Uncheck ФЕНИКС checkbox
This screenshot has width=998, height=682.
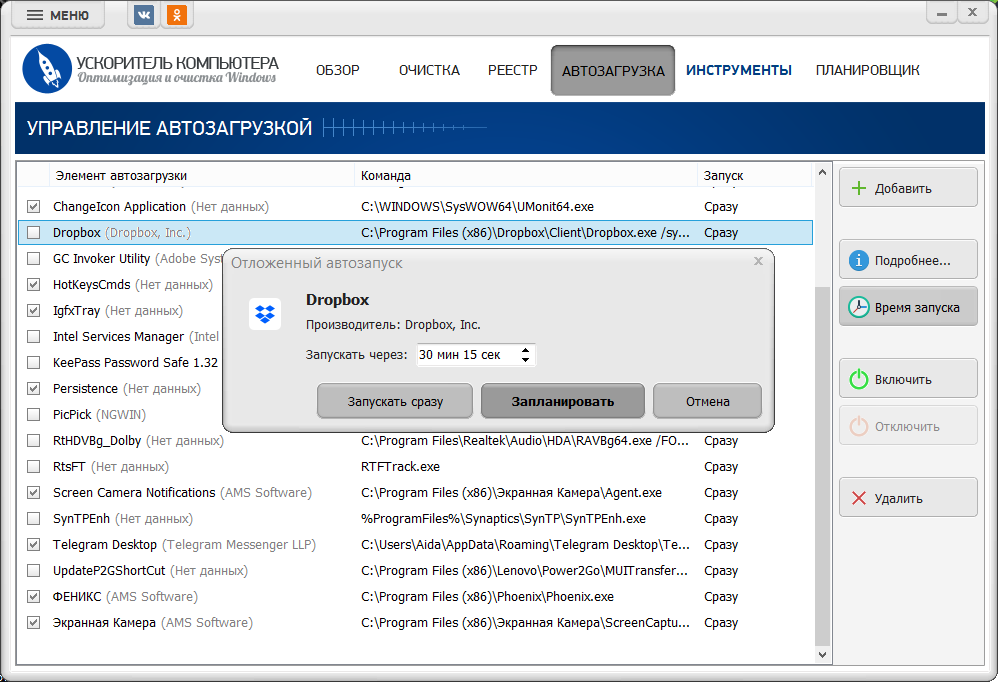click(34, 597)
